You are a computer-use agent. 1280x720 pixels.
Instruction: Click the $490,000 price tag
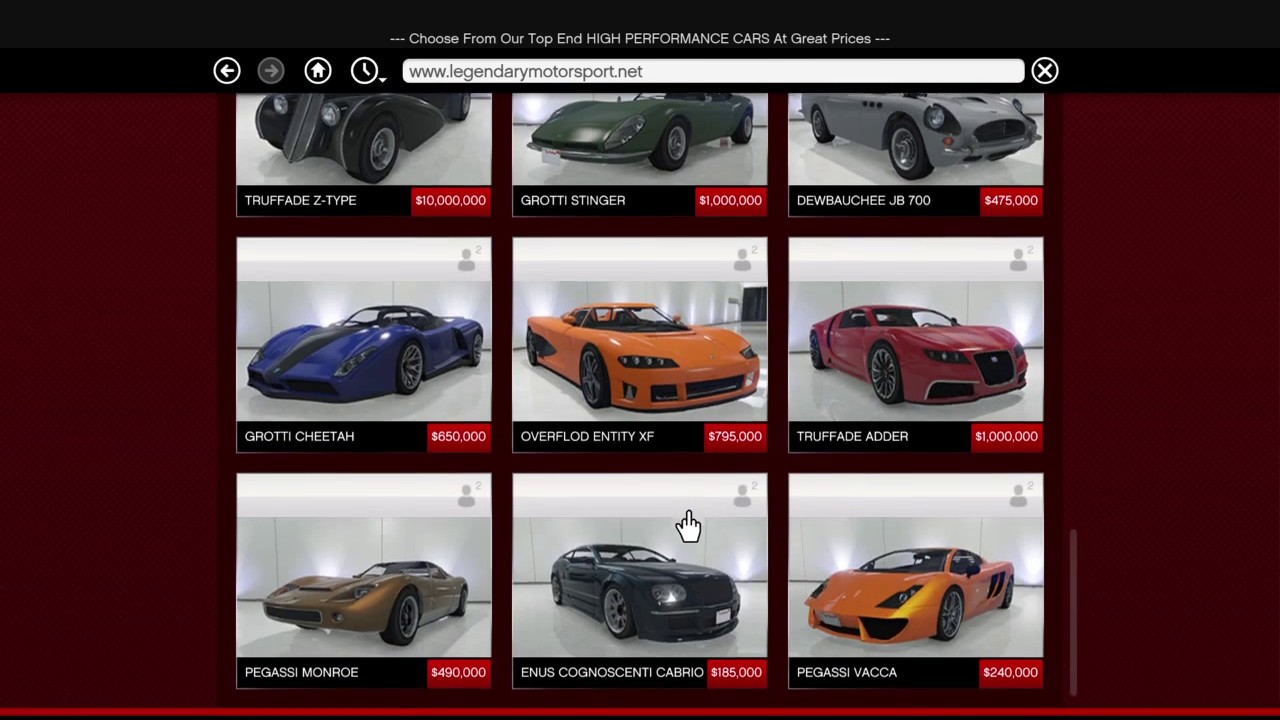(x=458, y=672)
